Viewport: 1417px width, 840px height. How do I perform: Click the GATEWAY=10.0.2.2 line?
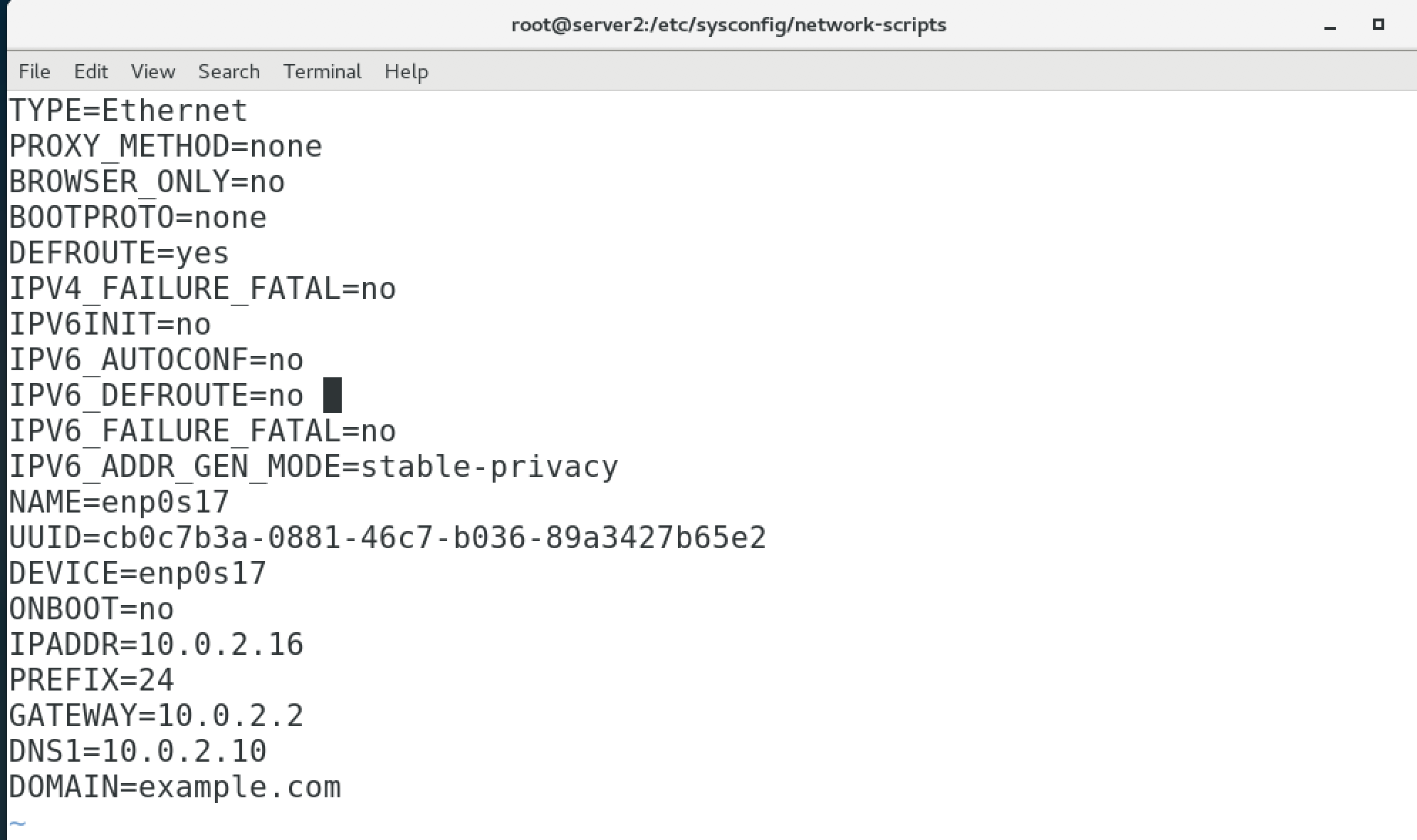156,716
